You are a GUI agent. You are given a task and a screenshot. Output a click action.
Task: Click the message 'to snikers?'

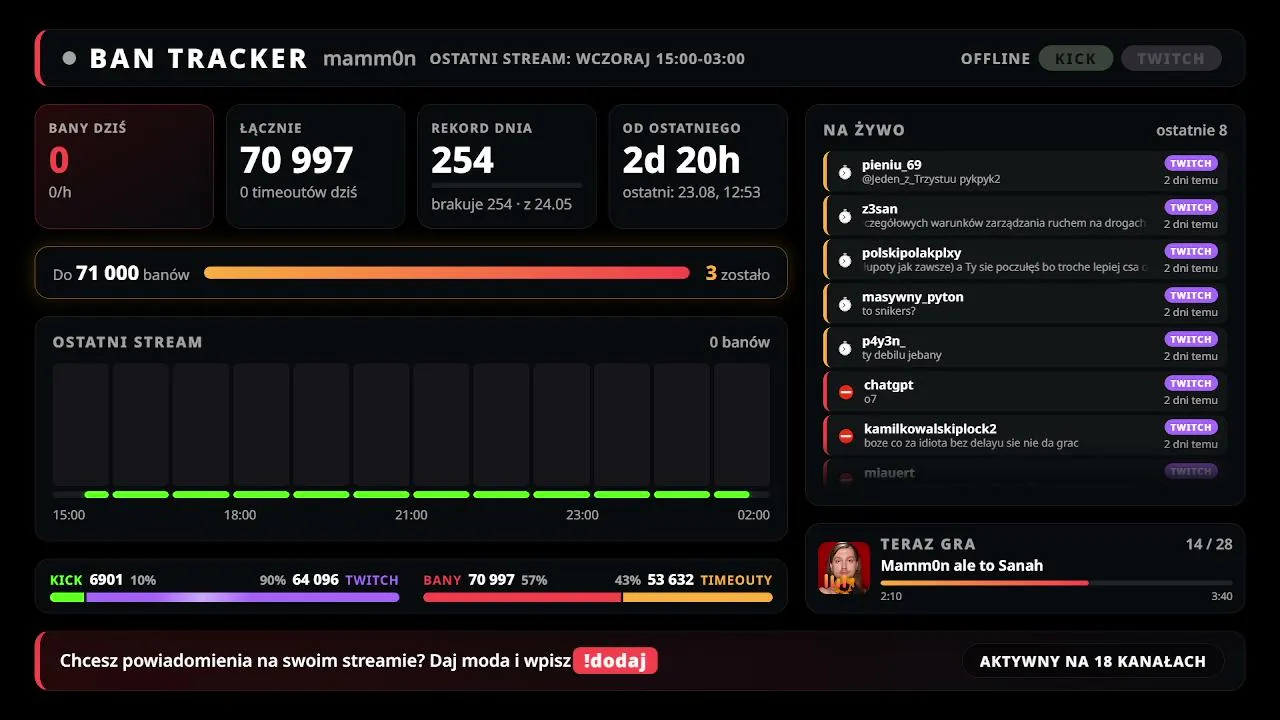click(889, 312)
